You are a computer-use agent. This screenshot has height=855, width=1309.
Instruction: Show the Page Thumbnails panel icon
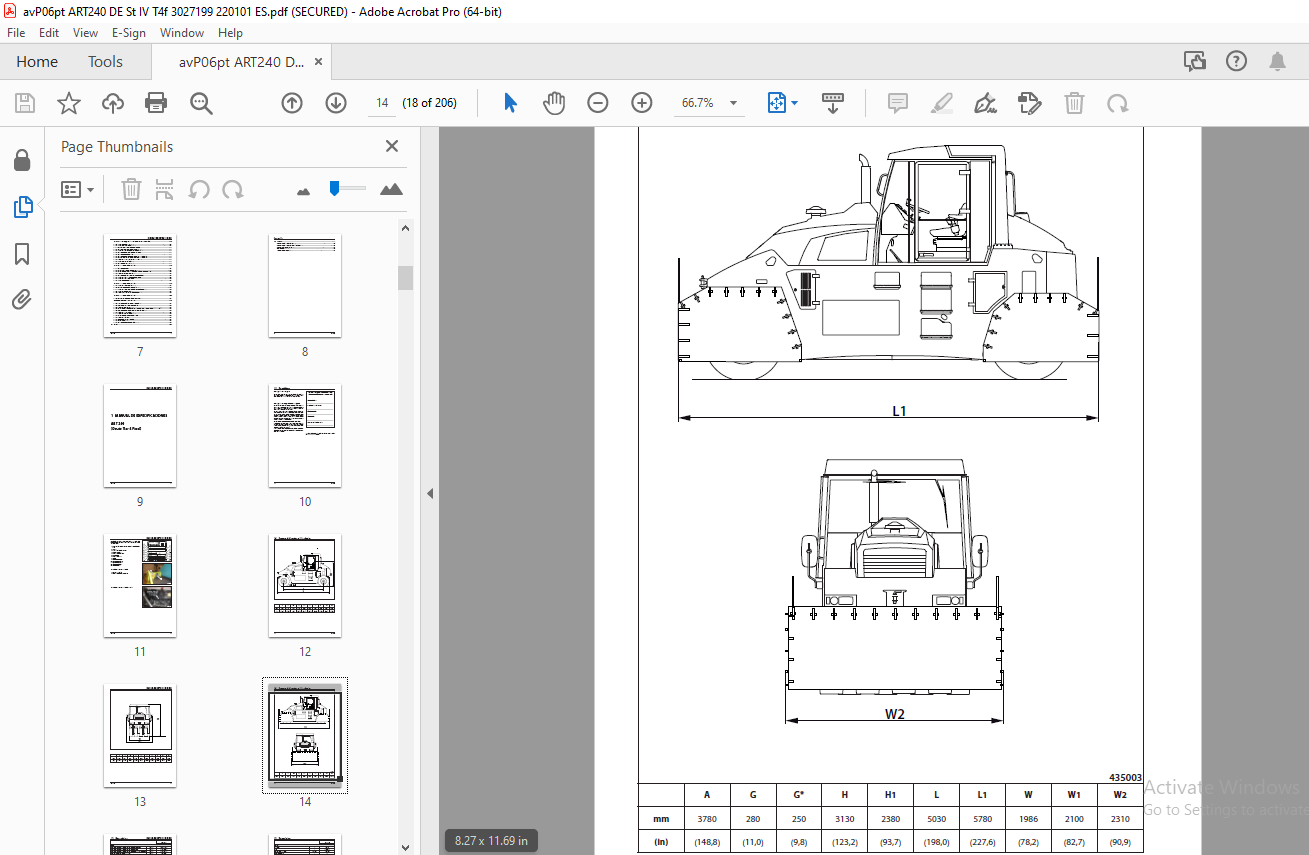click(22, 207)
